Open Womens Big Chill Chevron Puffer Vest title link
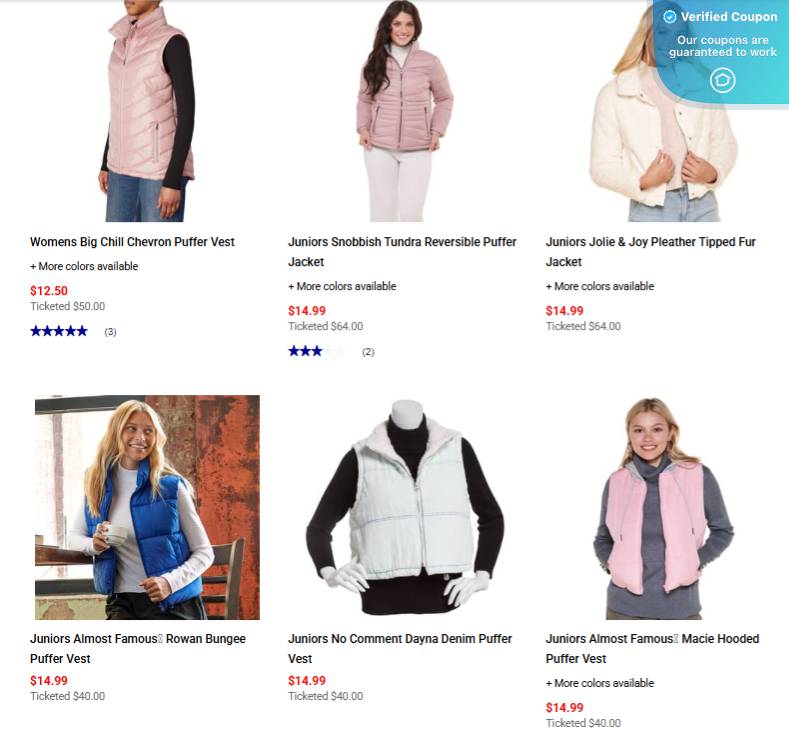This screenshot has width=789, height=746. 132,242
